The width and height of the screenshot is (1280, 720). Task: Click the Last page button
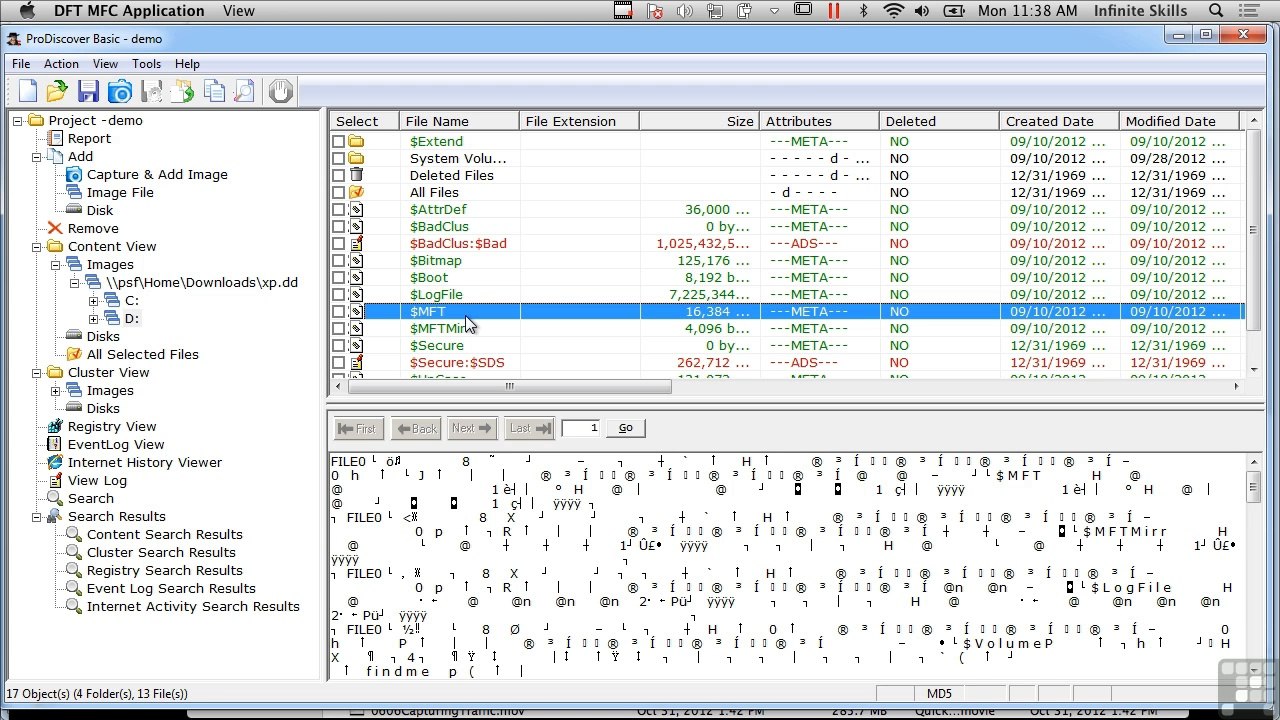coord(529,428)
